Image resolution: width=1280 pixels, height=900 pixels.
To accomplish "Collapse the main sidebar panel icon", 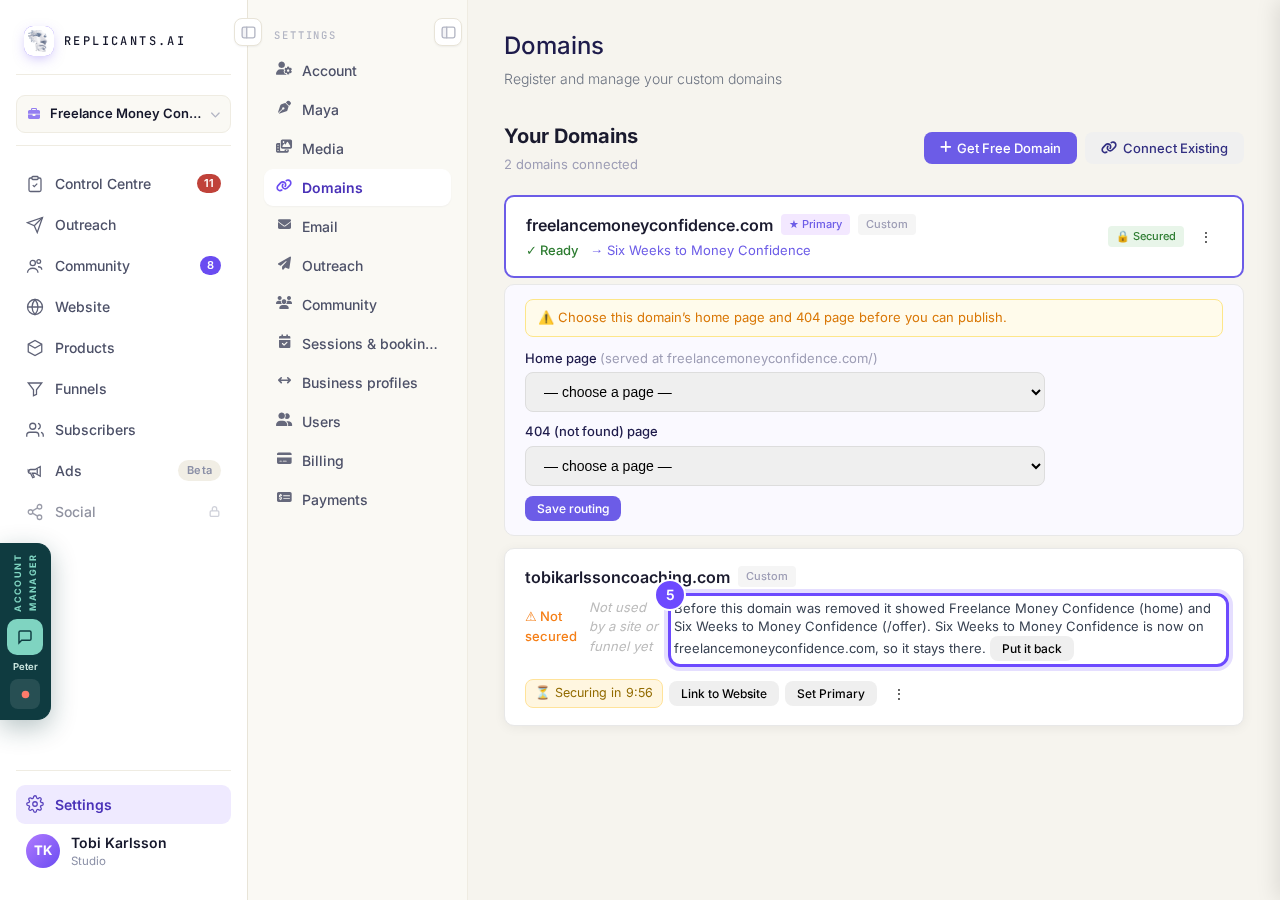I will coord(248,32).
